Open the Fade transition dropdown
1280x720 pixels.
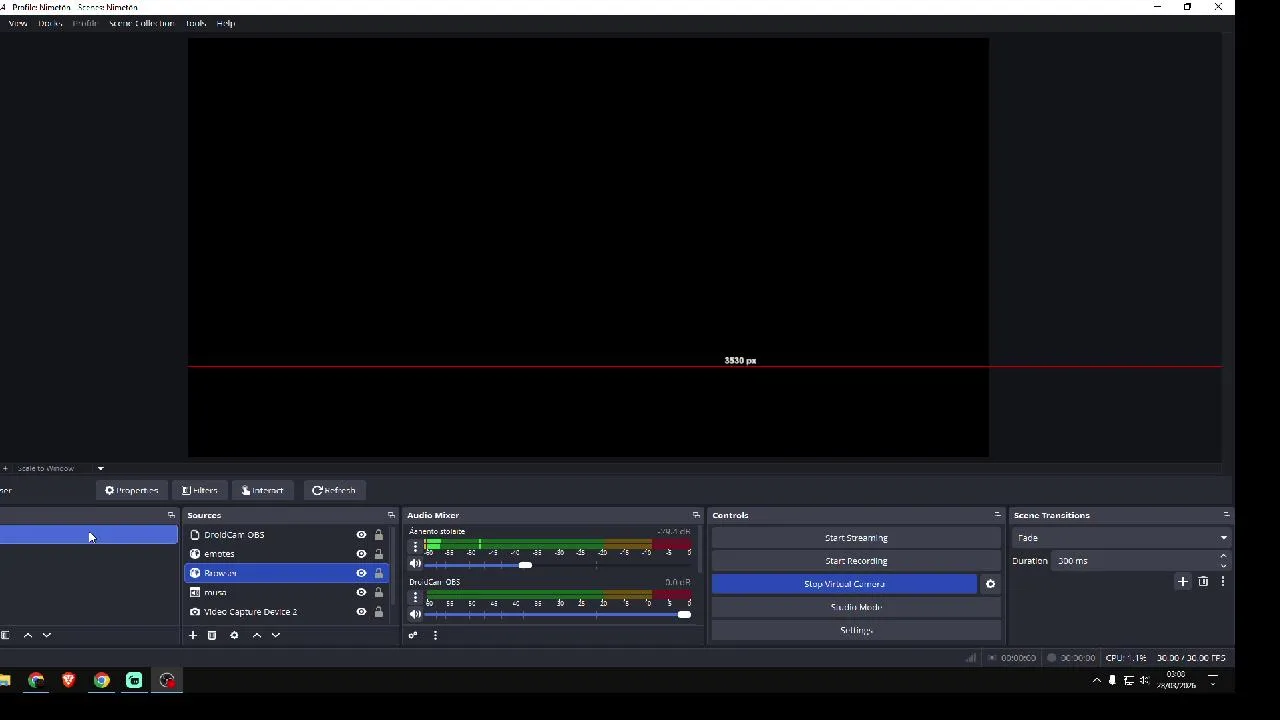pyautogui.click(x=1120, y=538)
